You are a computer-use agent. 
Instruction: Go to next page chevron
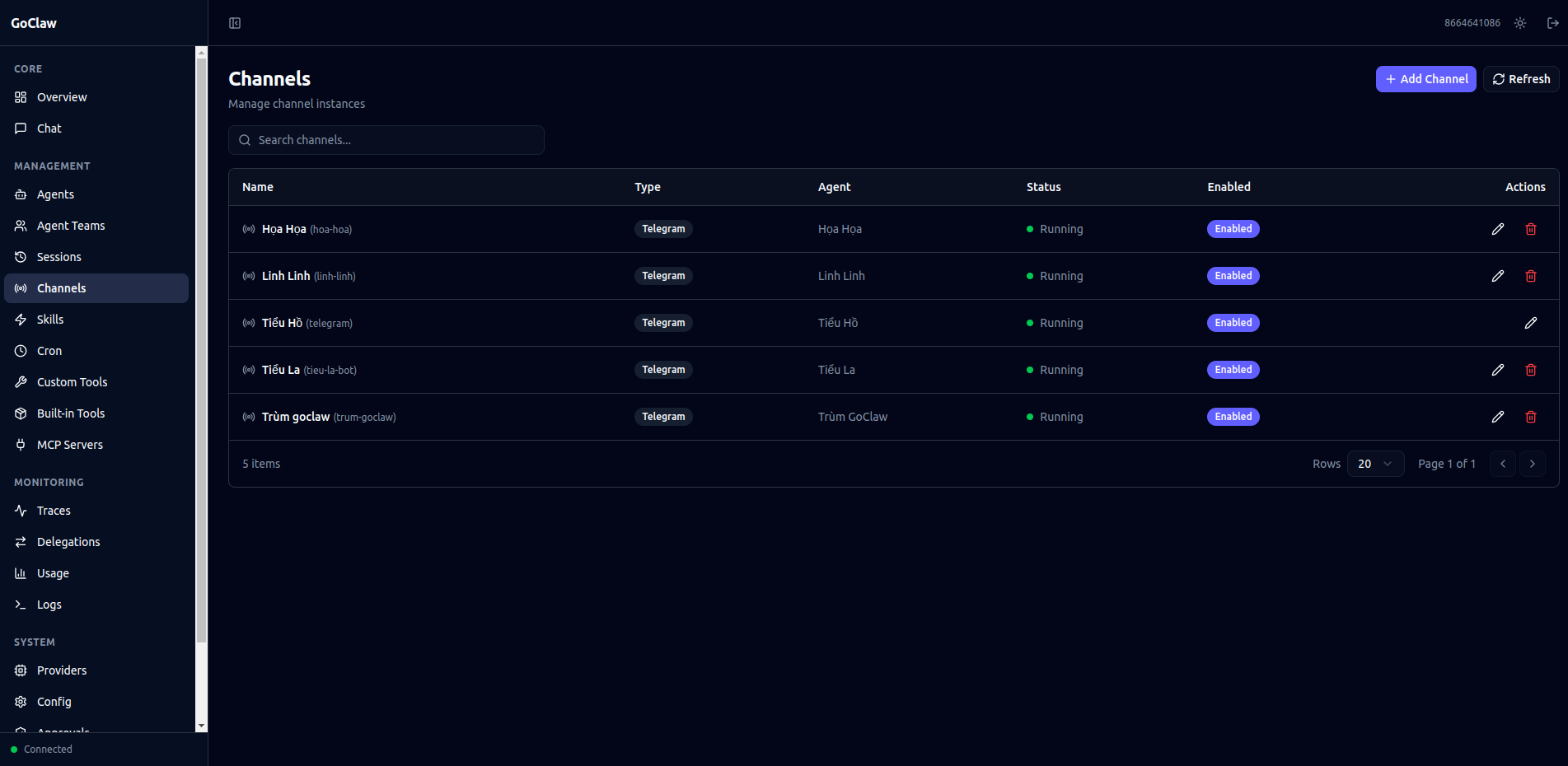pos(1532,464)
